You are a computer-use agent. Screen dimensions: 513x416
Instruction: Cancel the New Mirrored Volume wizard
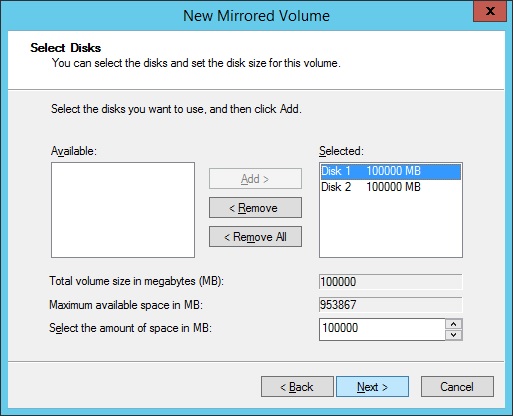pyautogui.click(x=457, y=387)
